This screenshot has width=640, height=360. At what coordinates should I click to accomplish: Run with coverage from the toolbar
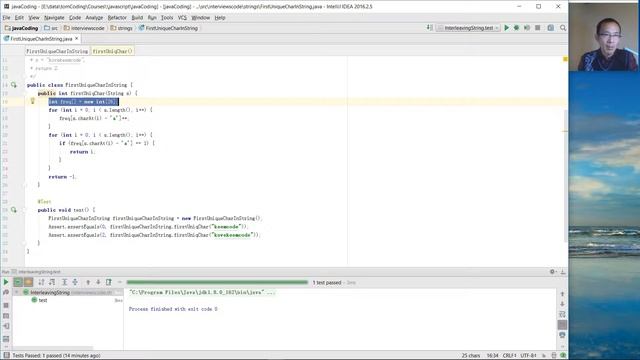[527, 28]
